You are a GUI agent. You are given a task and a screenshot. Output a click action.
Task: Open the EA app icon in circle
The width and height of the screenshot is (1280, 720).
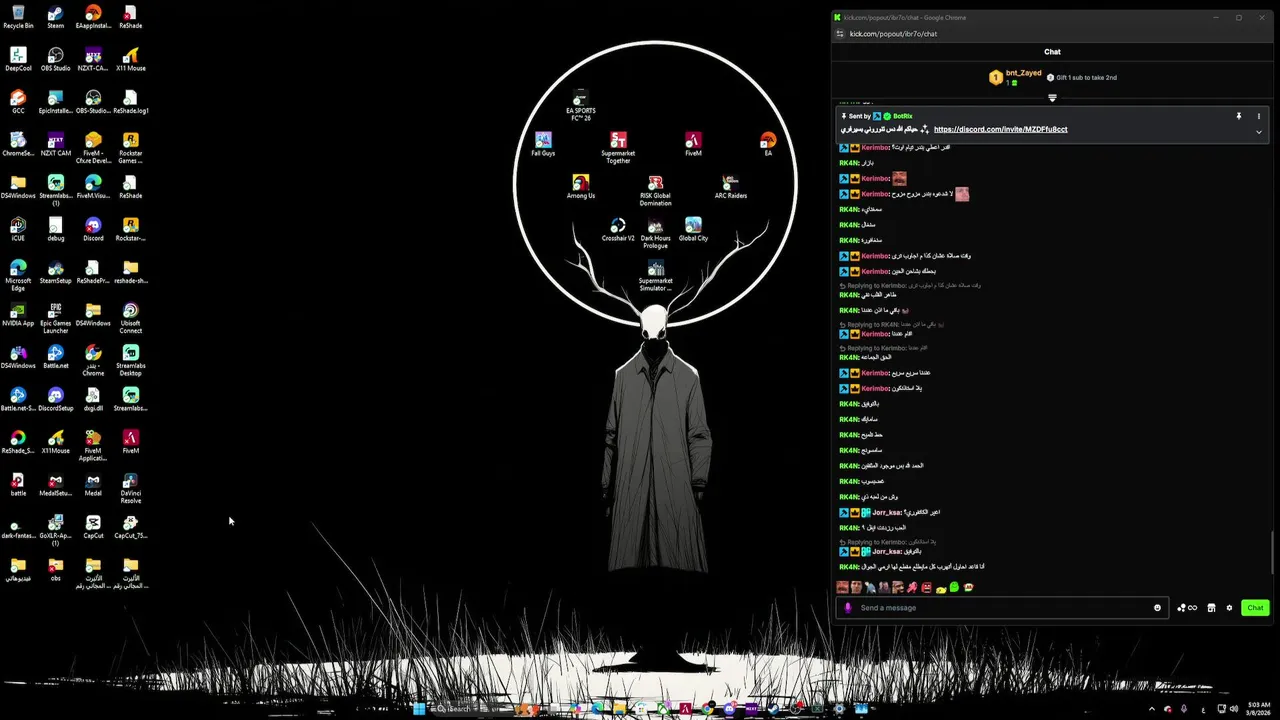pos(768,144)
